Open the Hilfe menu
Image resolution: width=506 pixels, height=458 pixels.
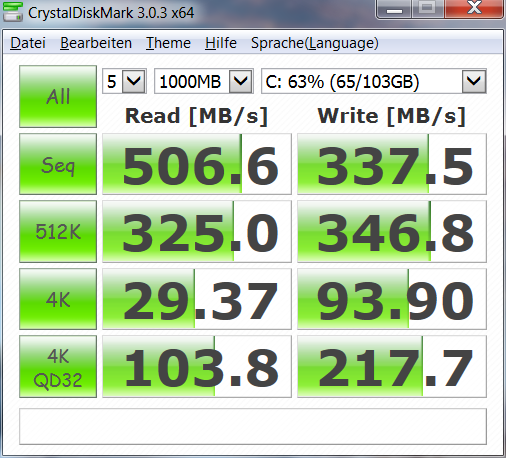221,43
